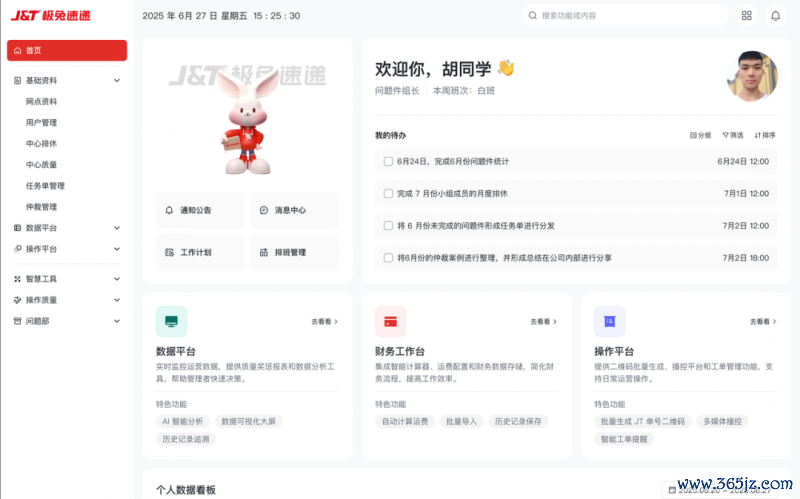Expand the 问题部 sidebar chevron
This screenshot has width=800, height=499.
pyautogui.click(x=117, y=321)
